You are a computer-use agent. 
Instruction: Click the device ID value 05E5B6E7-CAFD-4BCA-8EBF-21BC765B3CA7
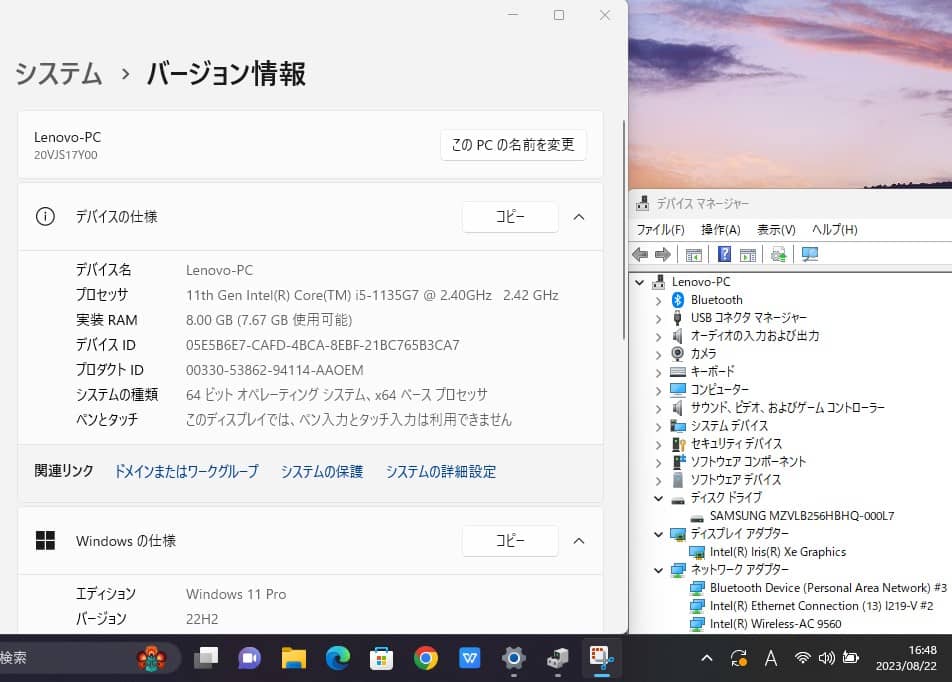point(322,346)
